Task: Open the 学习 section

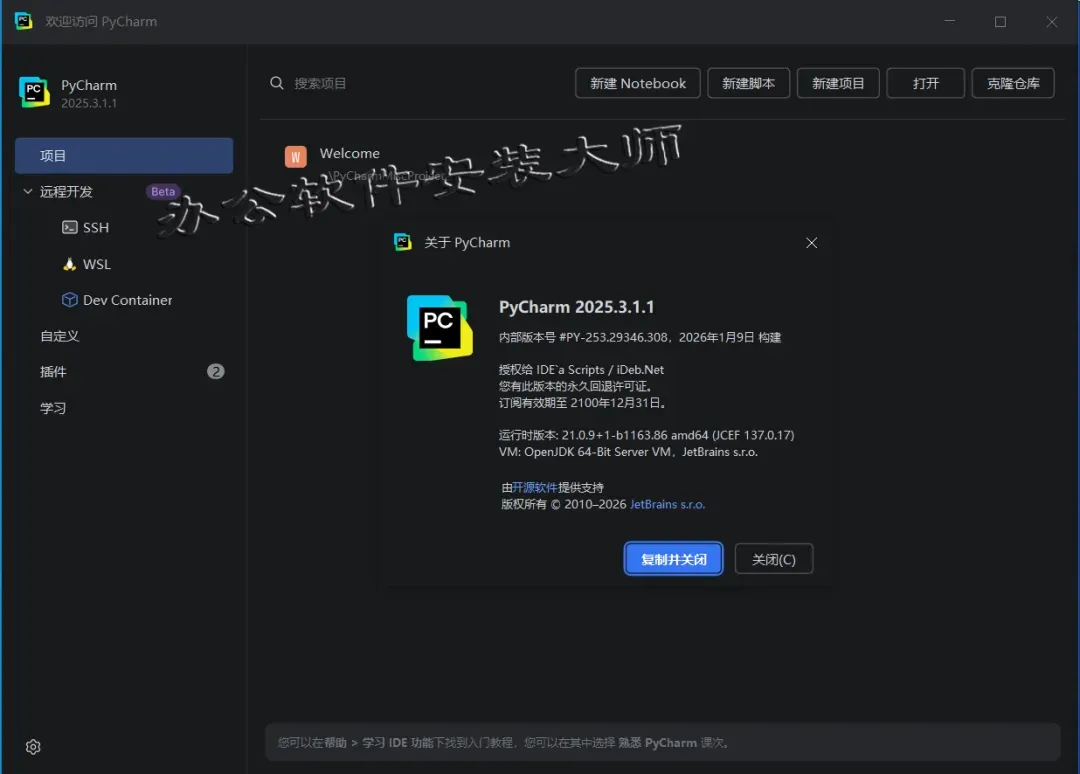Action: tap(53, 408)
